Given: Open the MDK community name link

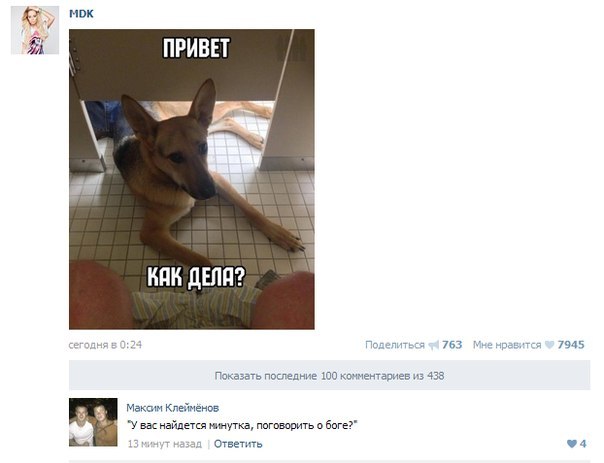Looking at the screenshot, I should tap(81, 14).
